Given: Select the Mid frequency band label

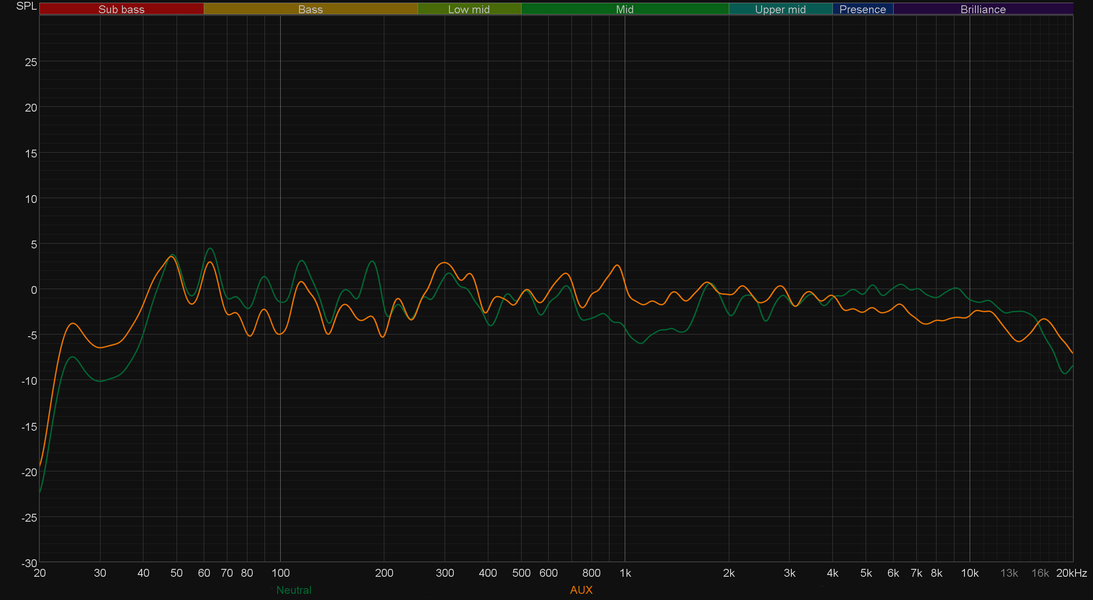Looking at the screenshot, I should point(625,9).
